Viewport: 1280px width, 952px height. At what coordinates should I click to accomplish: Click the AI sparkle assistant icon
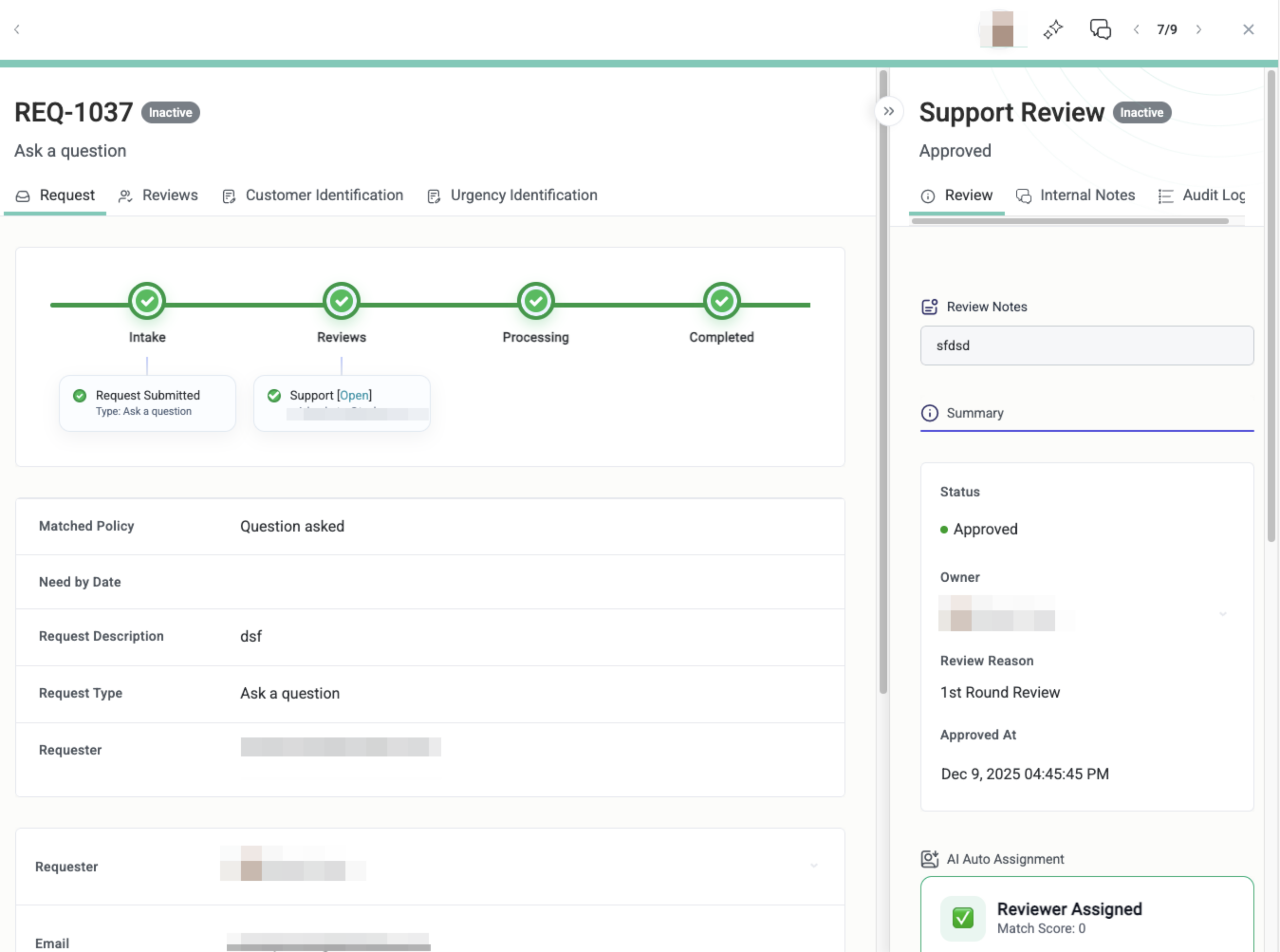click(x=1053, y=29)
